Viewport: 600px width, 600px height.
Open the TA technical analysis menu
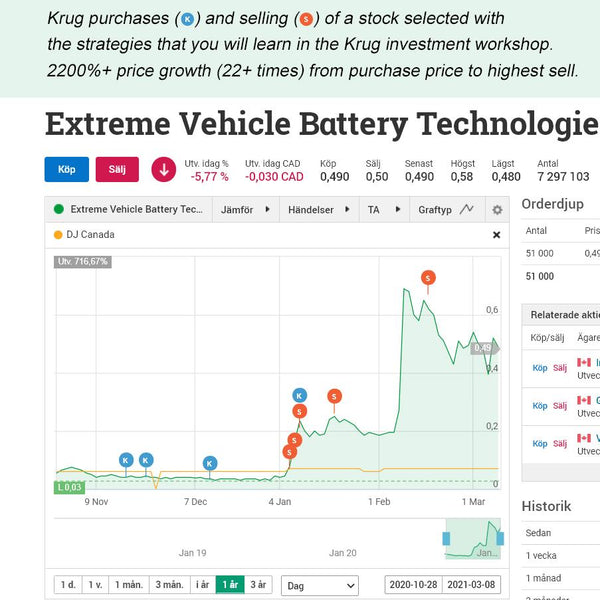[x=383, y=210]
